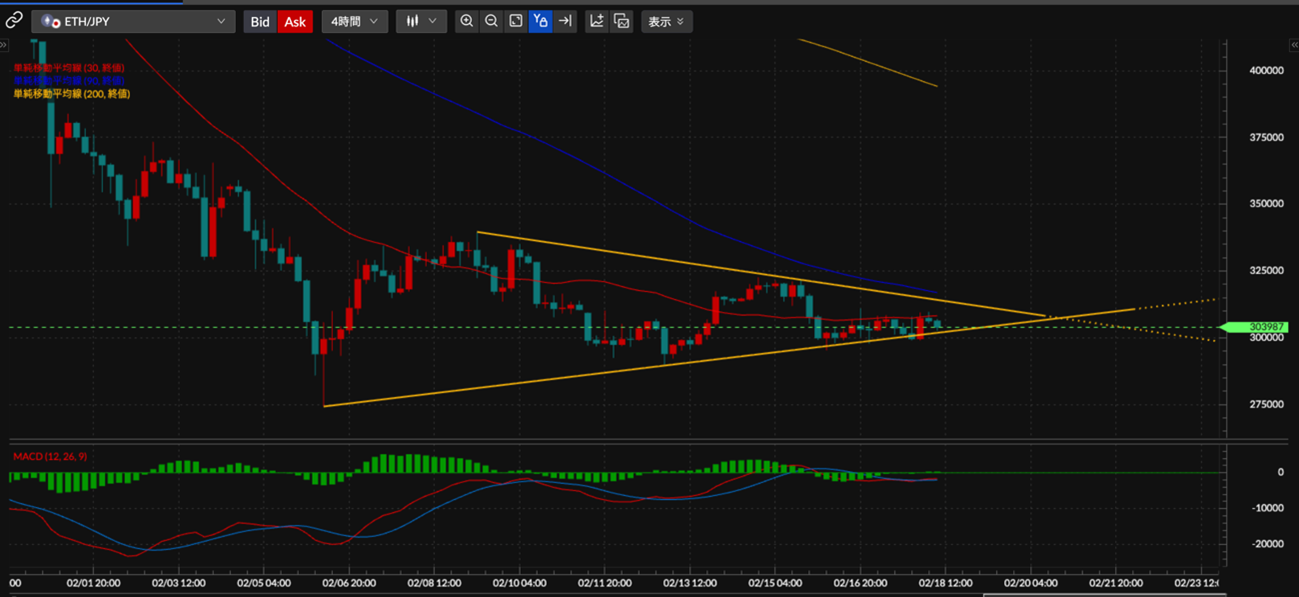Click the chain link icon beside ETH/JPY
1299x597 pixels.
(x=14, y=21)
